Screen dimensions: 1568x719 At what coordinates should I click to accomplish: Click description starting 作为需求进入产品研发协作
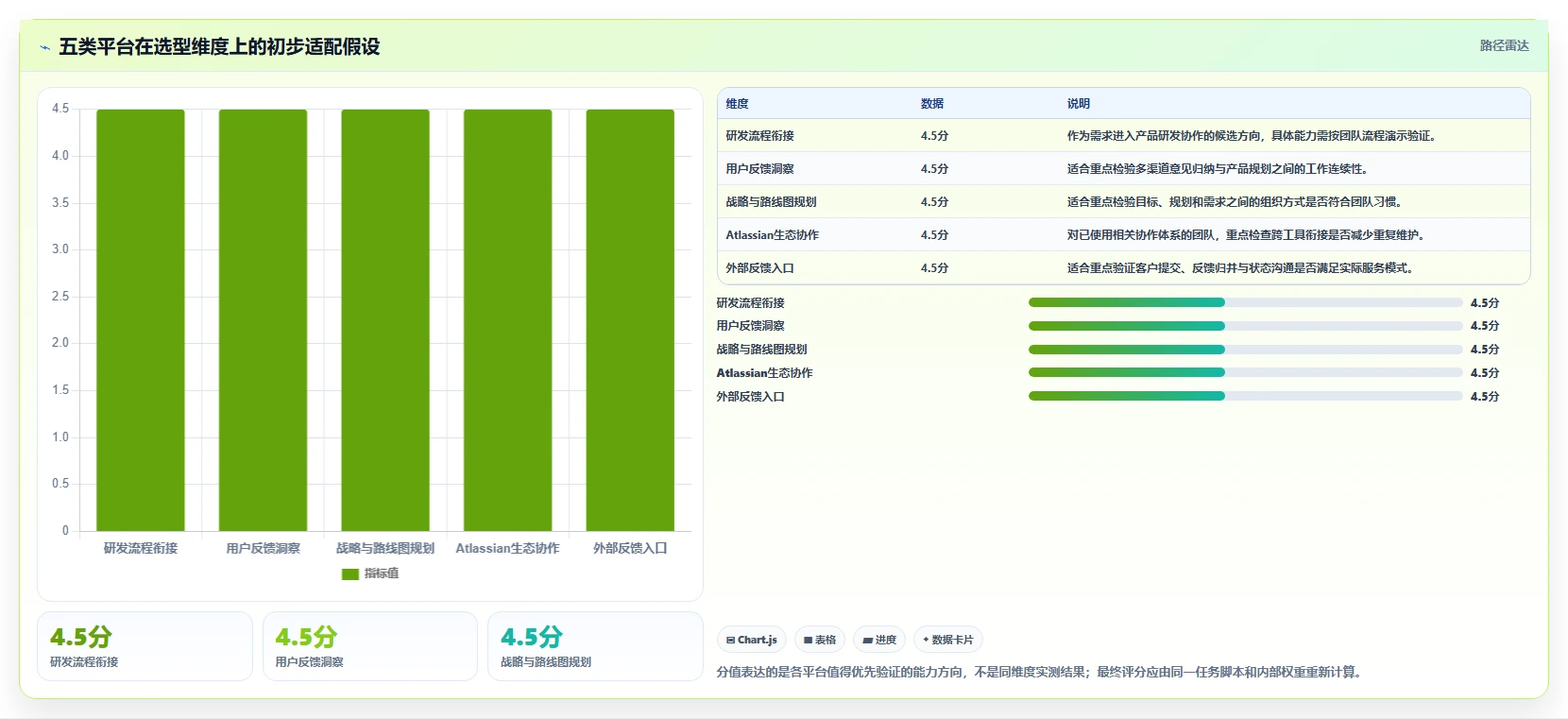pos(1253,136)
